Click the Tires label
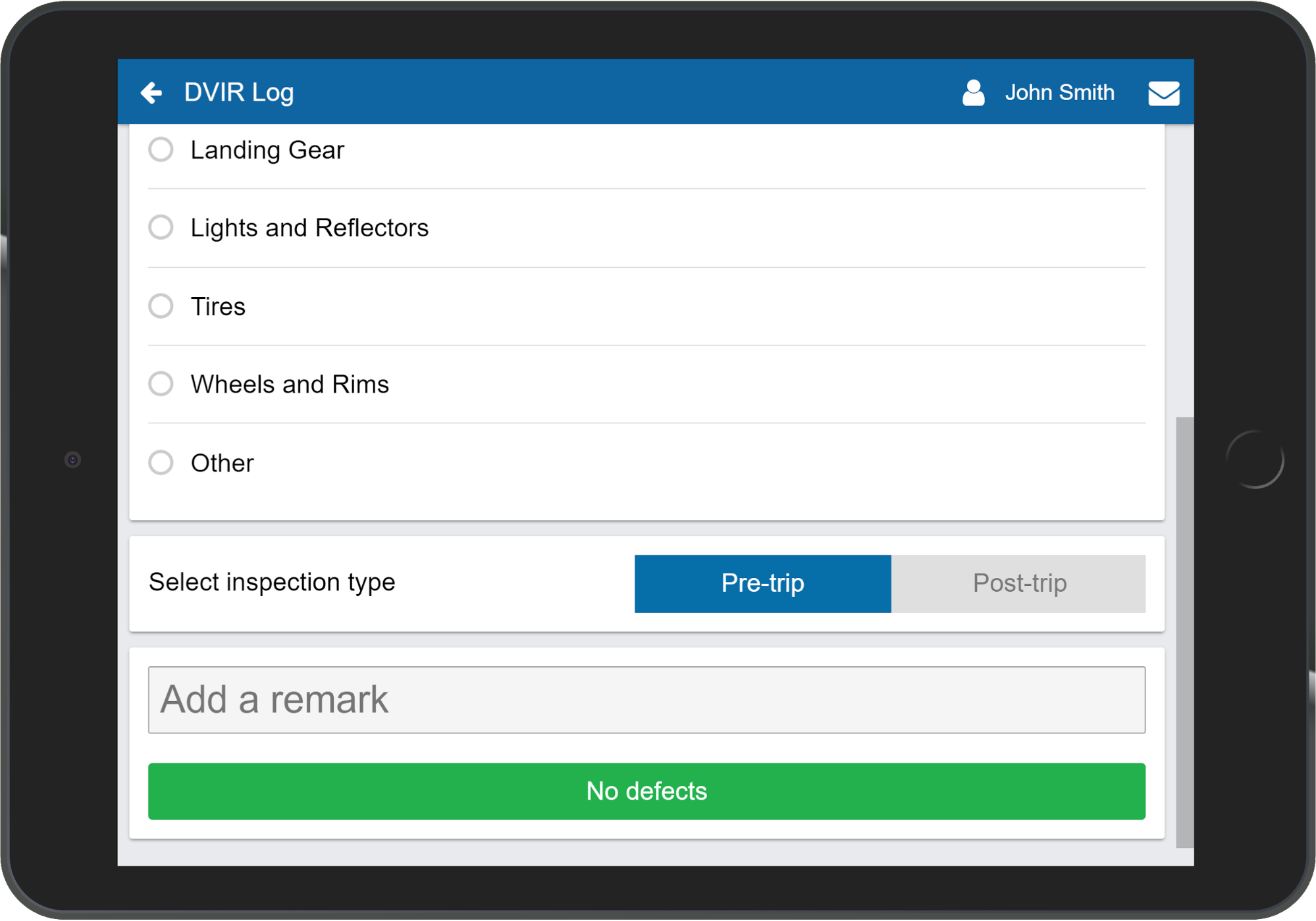The width and height of the screenshot is (1316, 921). pyautogui.click(x=218, y=307)
